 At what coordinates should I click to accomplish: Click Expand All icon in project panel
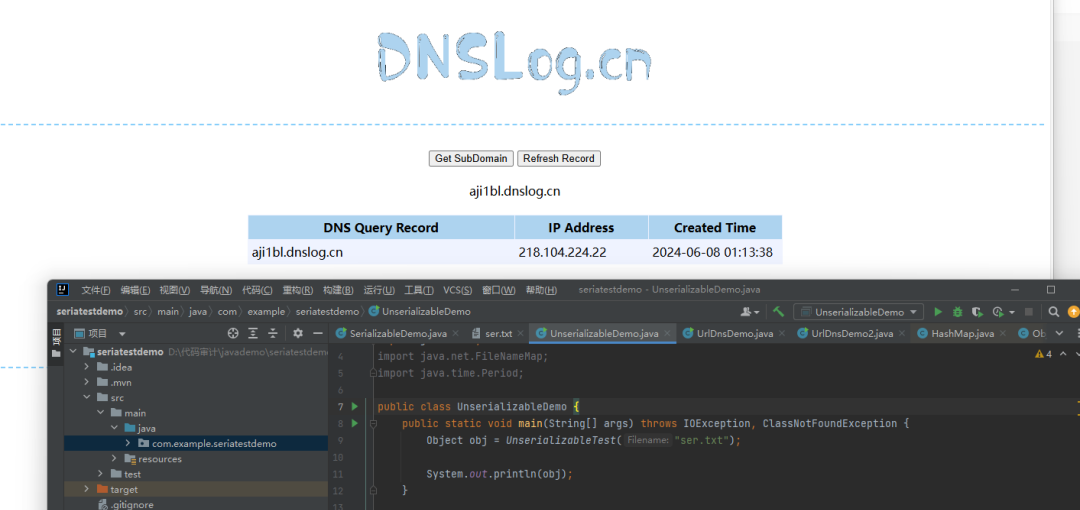pos(253,334)
